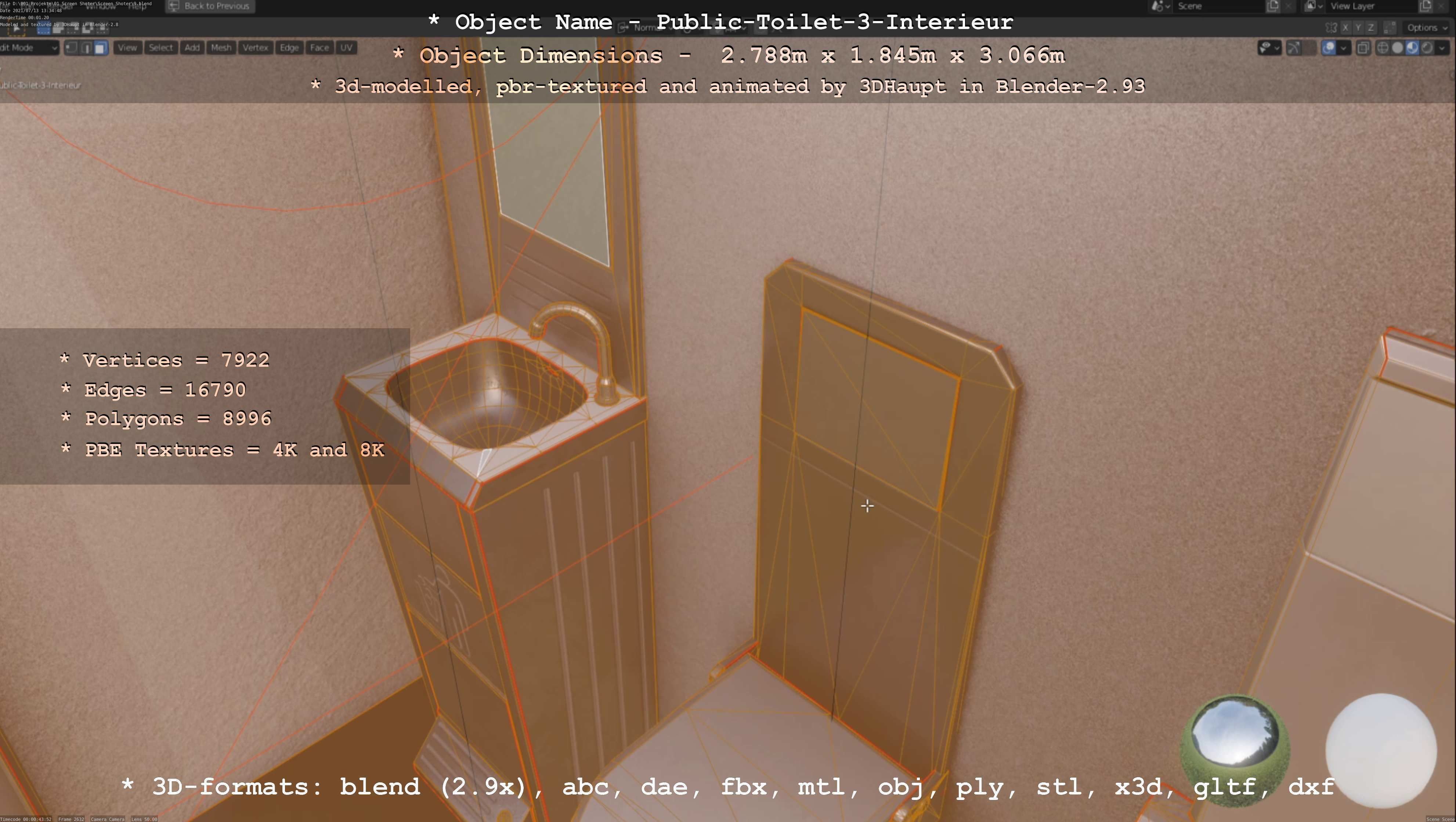Toggle viewport overlays
1456x822 pixels.
1329,48
